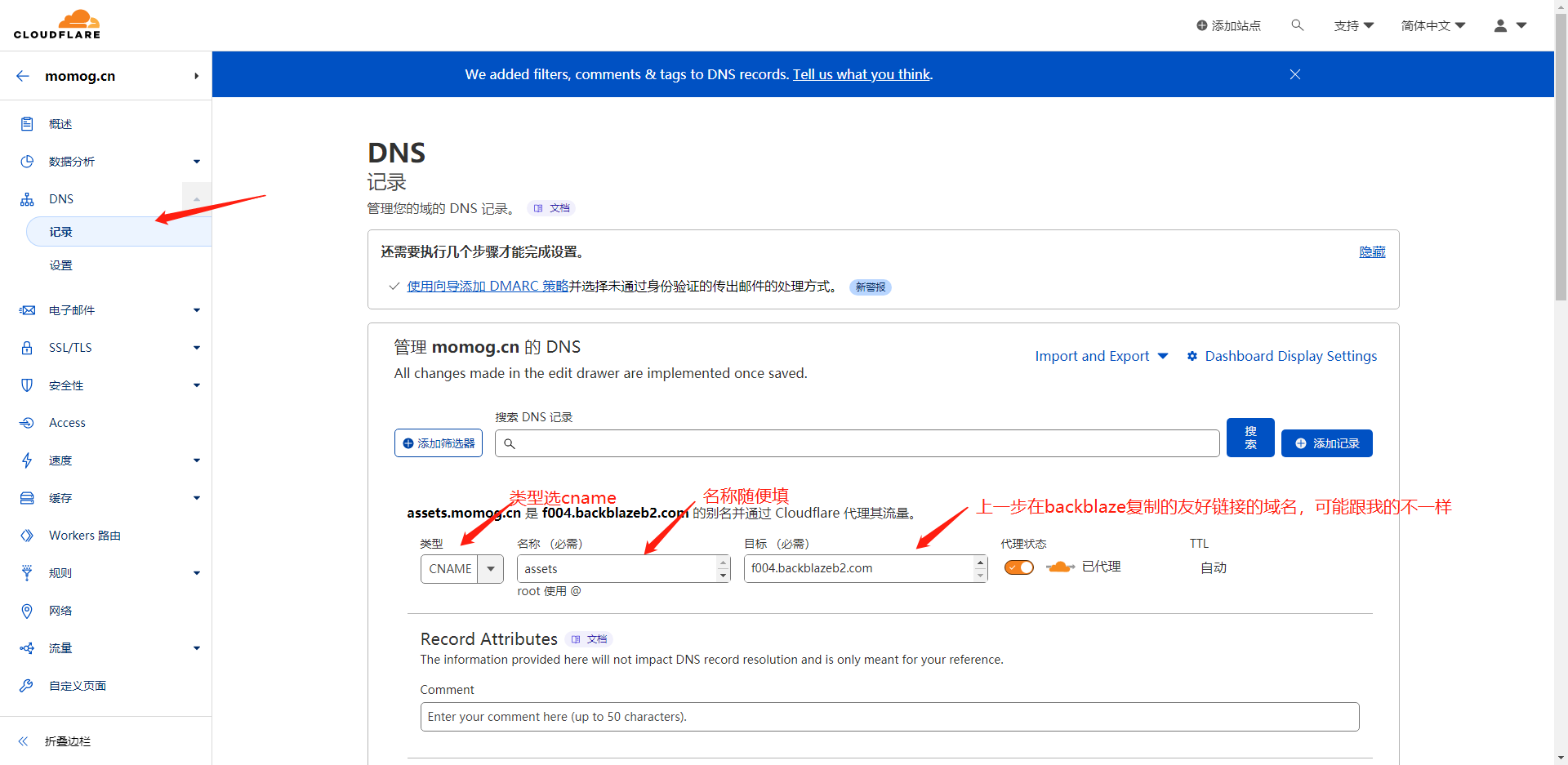Screen dimensions: 1568x765
Task: Expand the 数据分析 menu chevron
Action: (197, 162)
